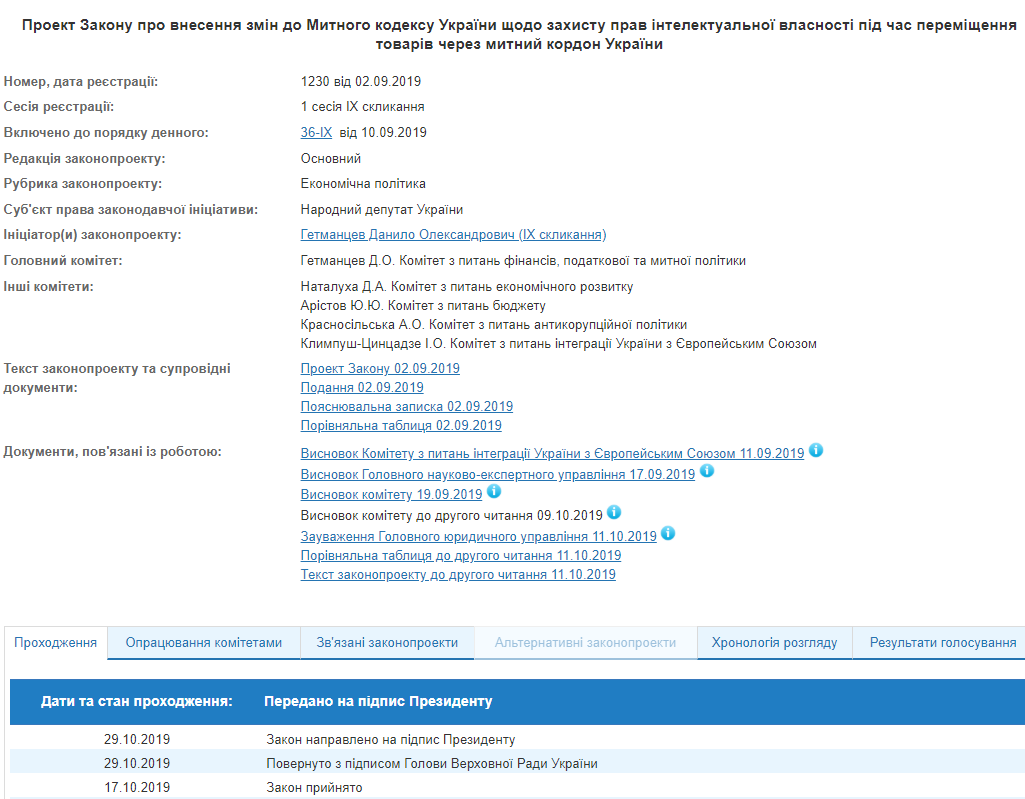Click info icon beside European integration committee conclusion
The image size is (1025, 799).
pos(816,451)
